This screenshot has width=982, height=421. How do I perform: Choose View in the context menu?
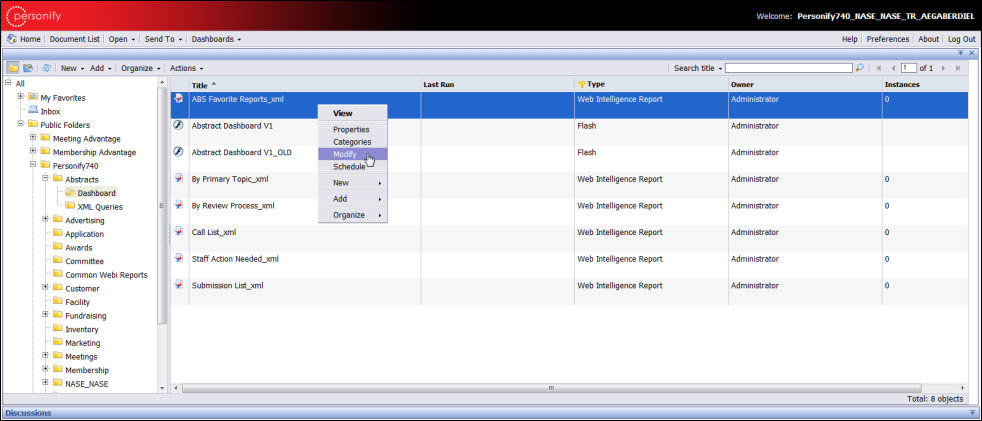353,113
